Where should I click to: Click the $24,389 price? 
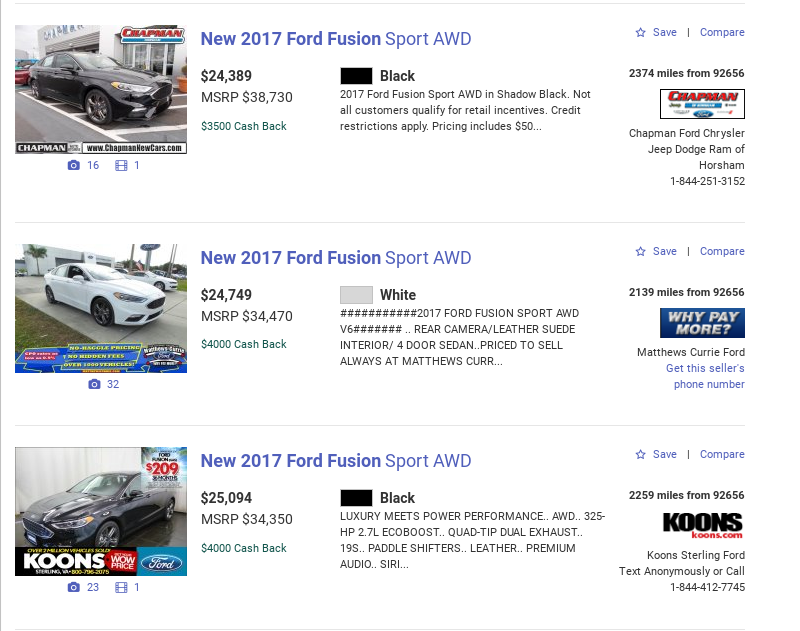coord(226,76)
